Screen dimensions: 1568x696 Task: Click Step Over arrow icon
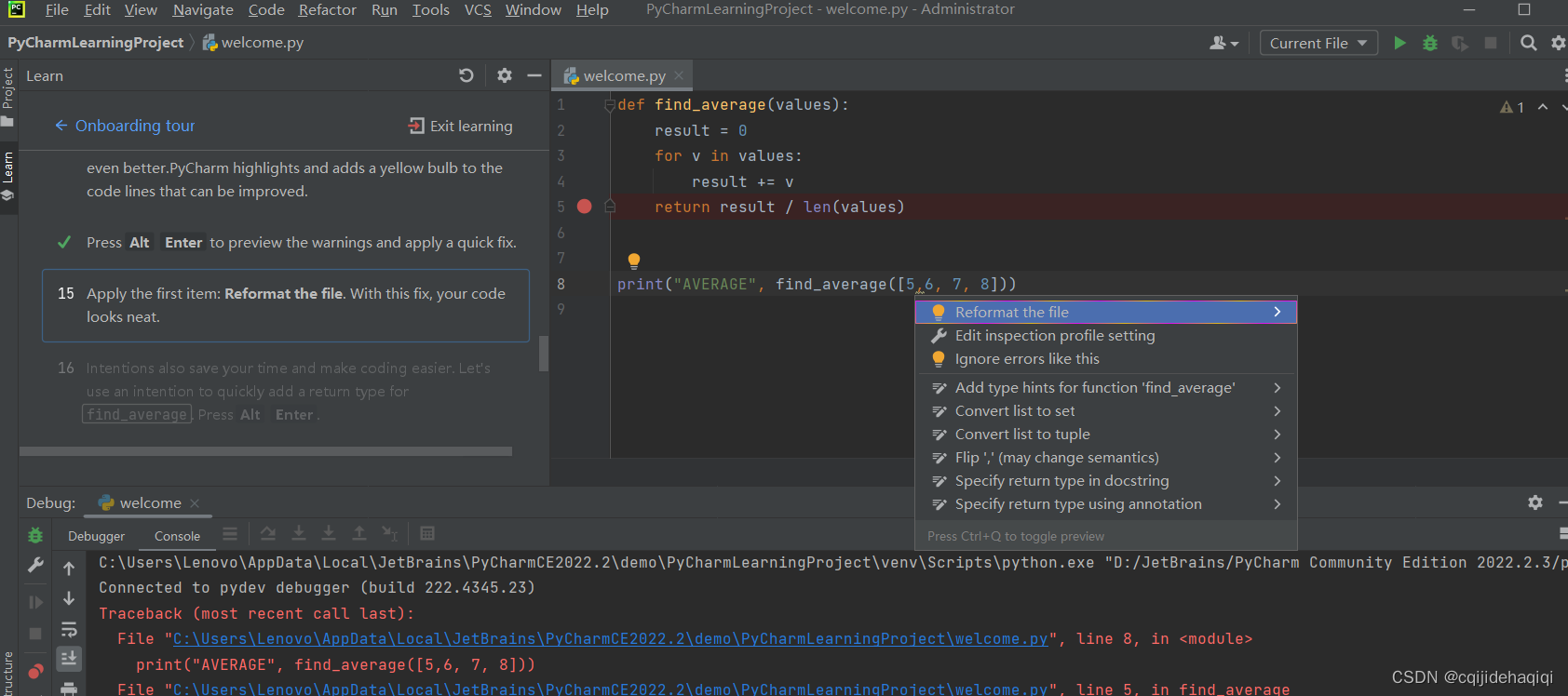point(268,533)
